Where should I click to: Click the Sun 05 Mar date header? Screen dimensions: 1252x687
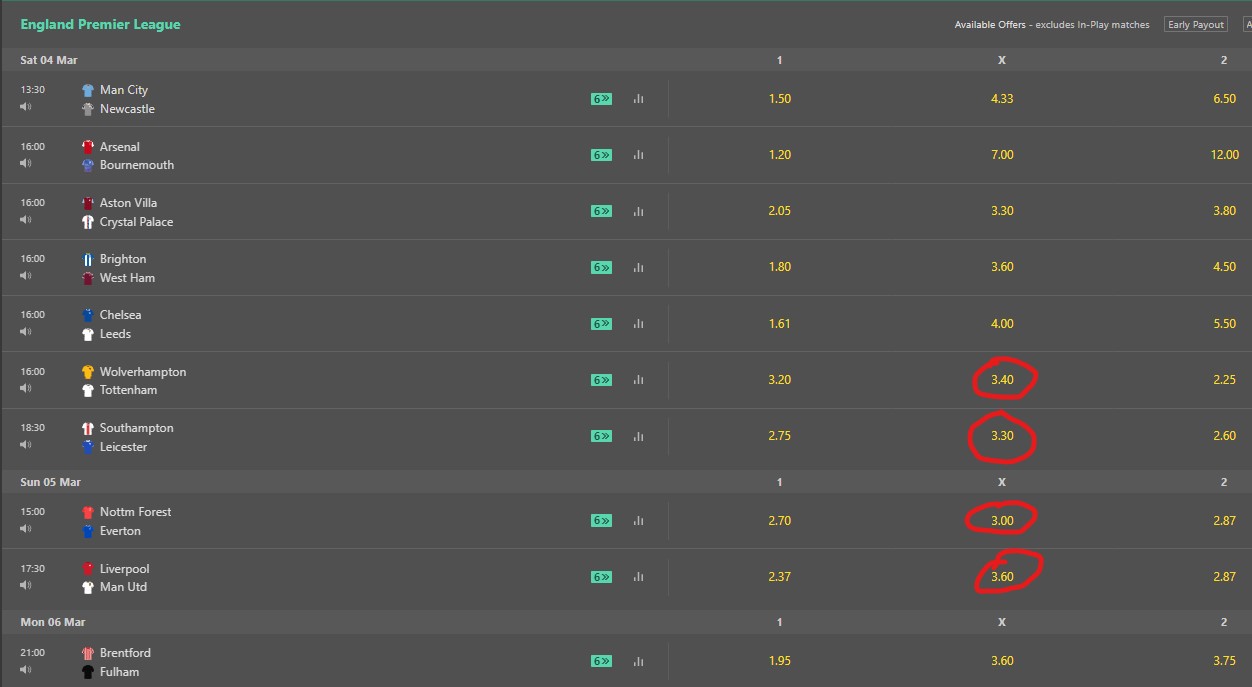(x=50, y=482)
